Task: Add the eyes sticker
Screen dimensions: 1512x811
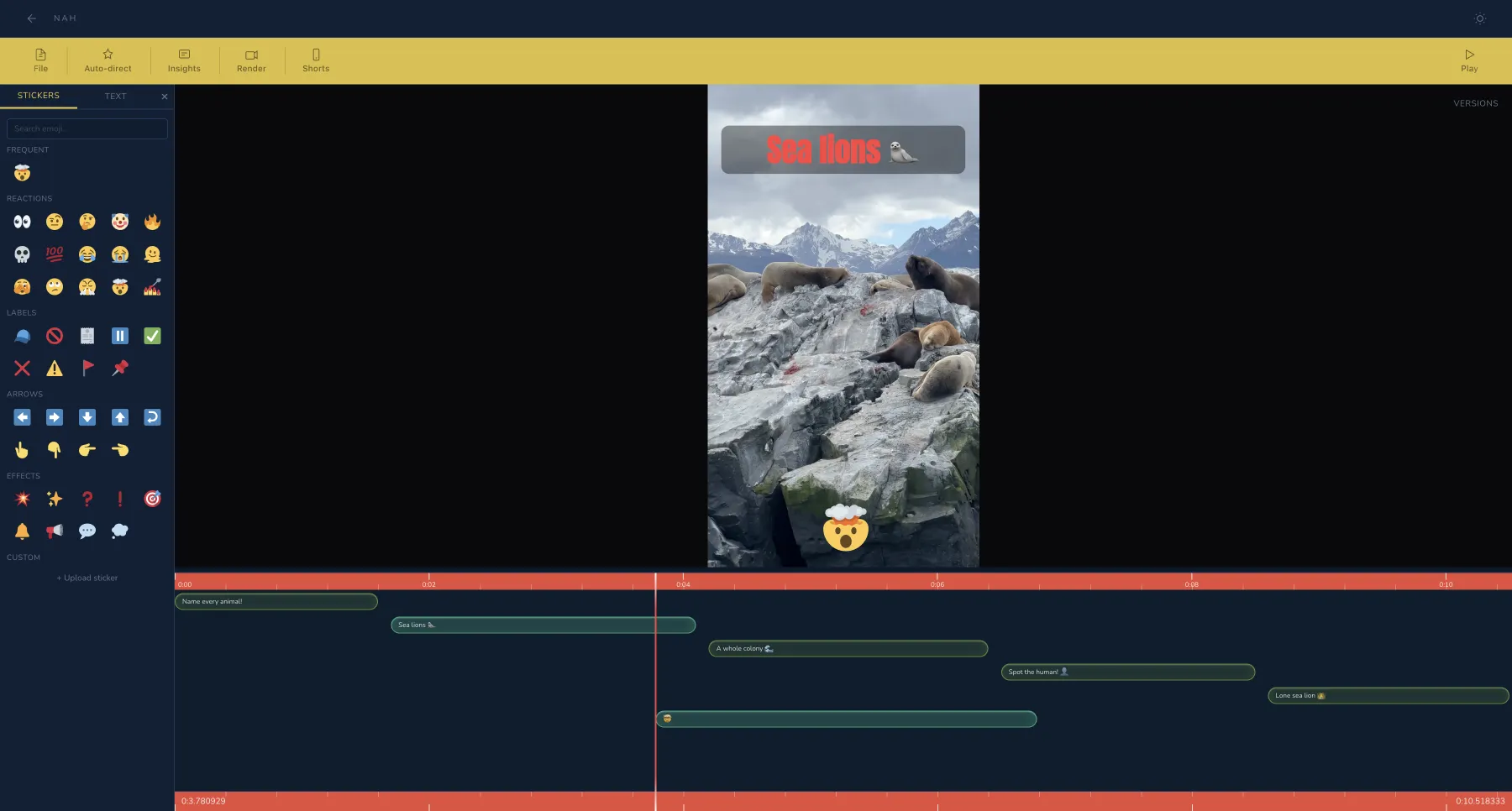Action: 22,222
